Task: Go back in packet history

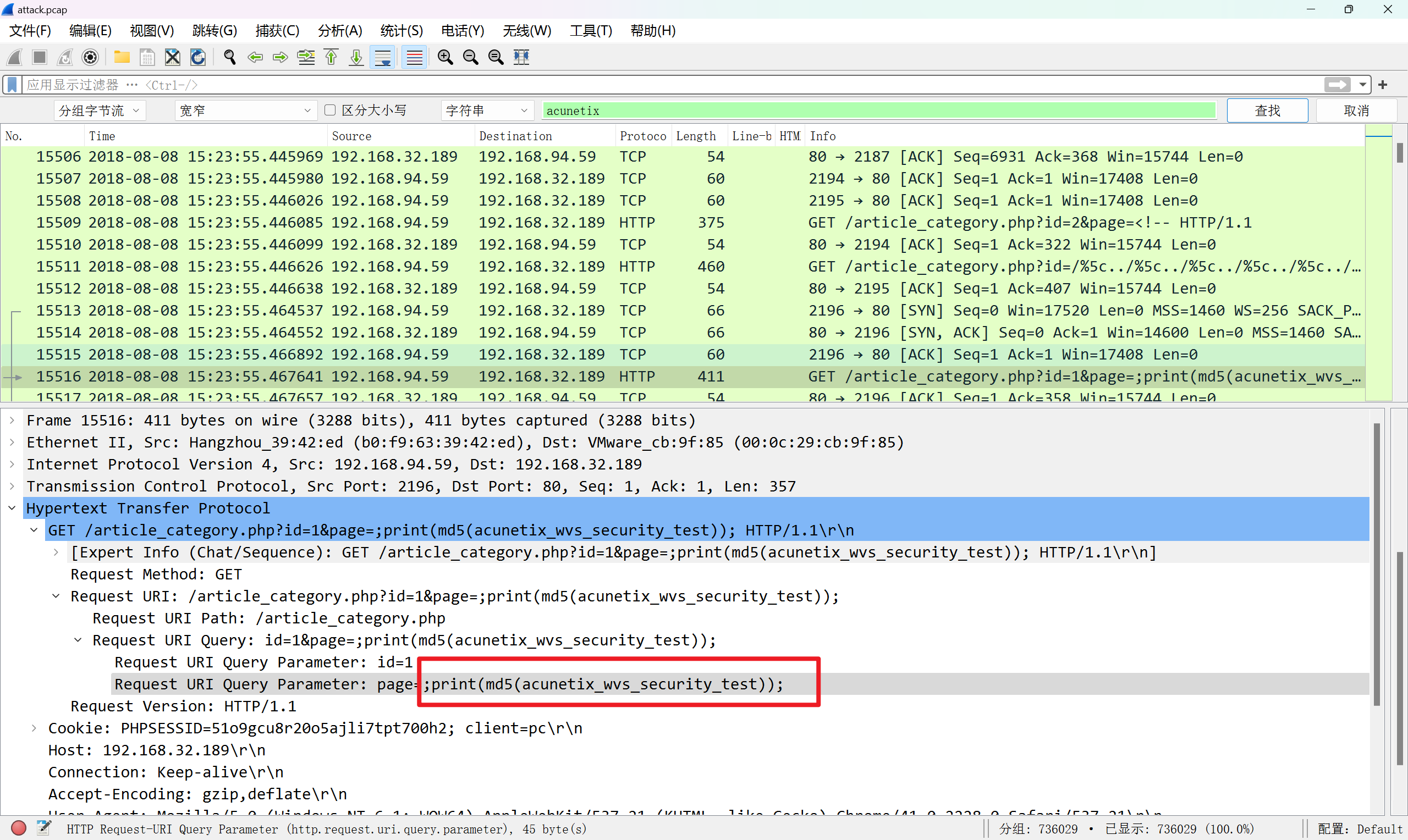Action: (x=255, y=57)
